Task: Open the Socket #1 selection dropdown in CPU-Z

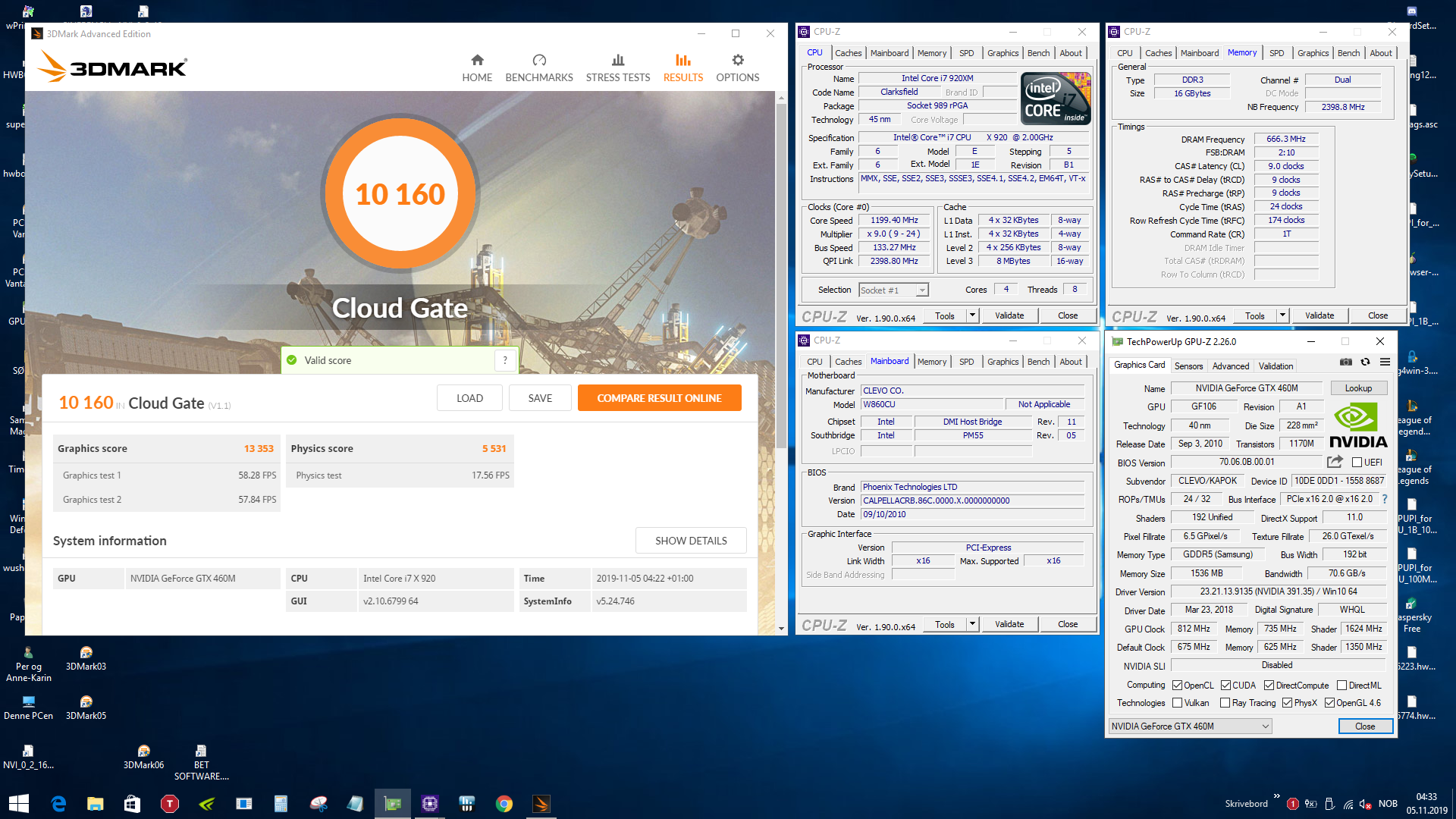Action: click(x=893, y=290)
